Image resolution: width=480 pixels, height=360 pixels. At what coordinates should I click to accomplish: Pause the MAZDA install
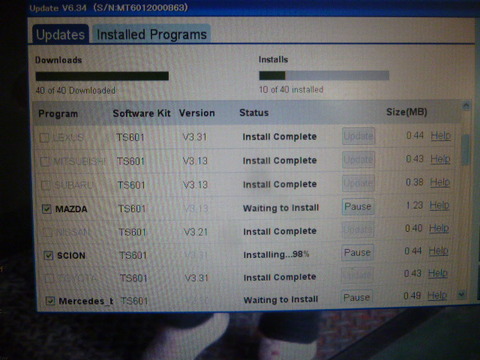tap(358, 207)
